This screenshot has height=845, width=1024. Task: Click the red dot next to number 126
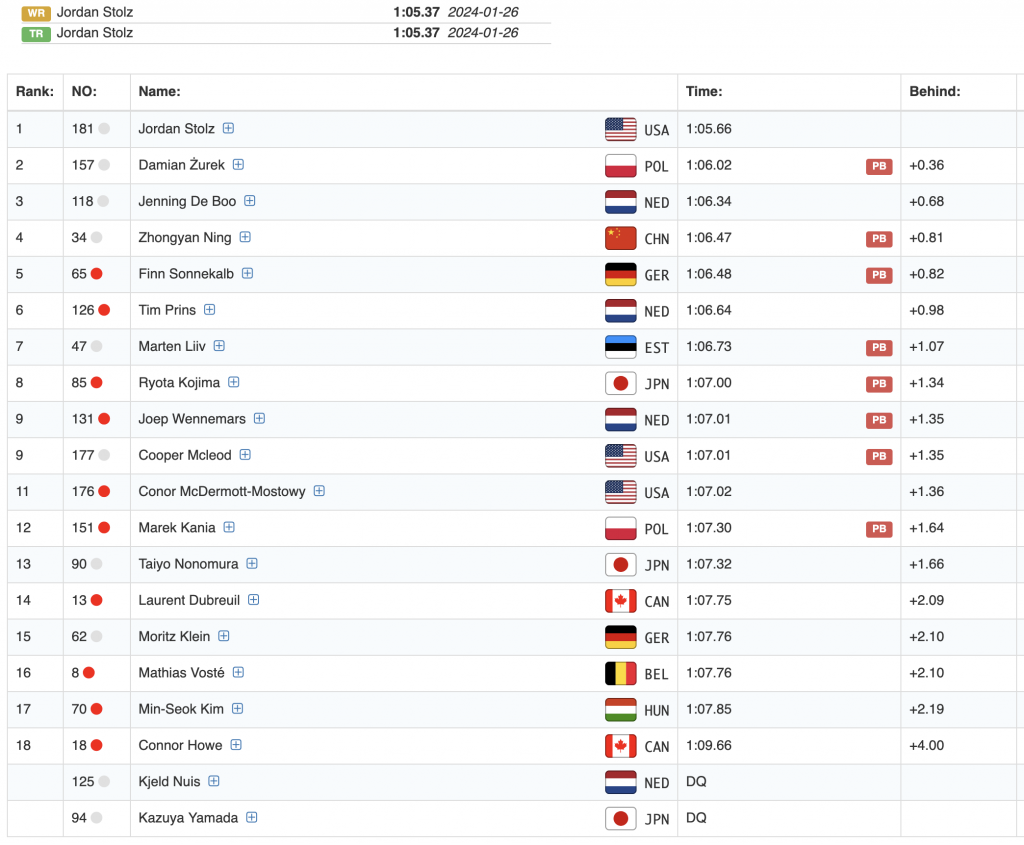point(104,310)
